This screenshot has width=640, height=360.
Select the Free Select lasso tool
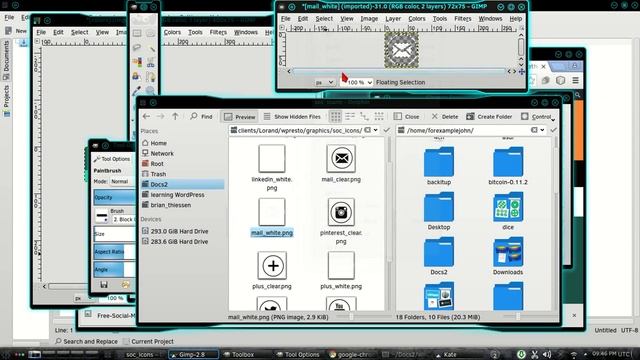[137, 48]
